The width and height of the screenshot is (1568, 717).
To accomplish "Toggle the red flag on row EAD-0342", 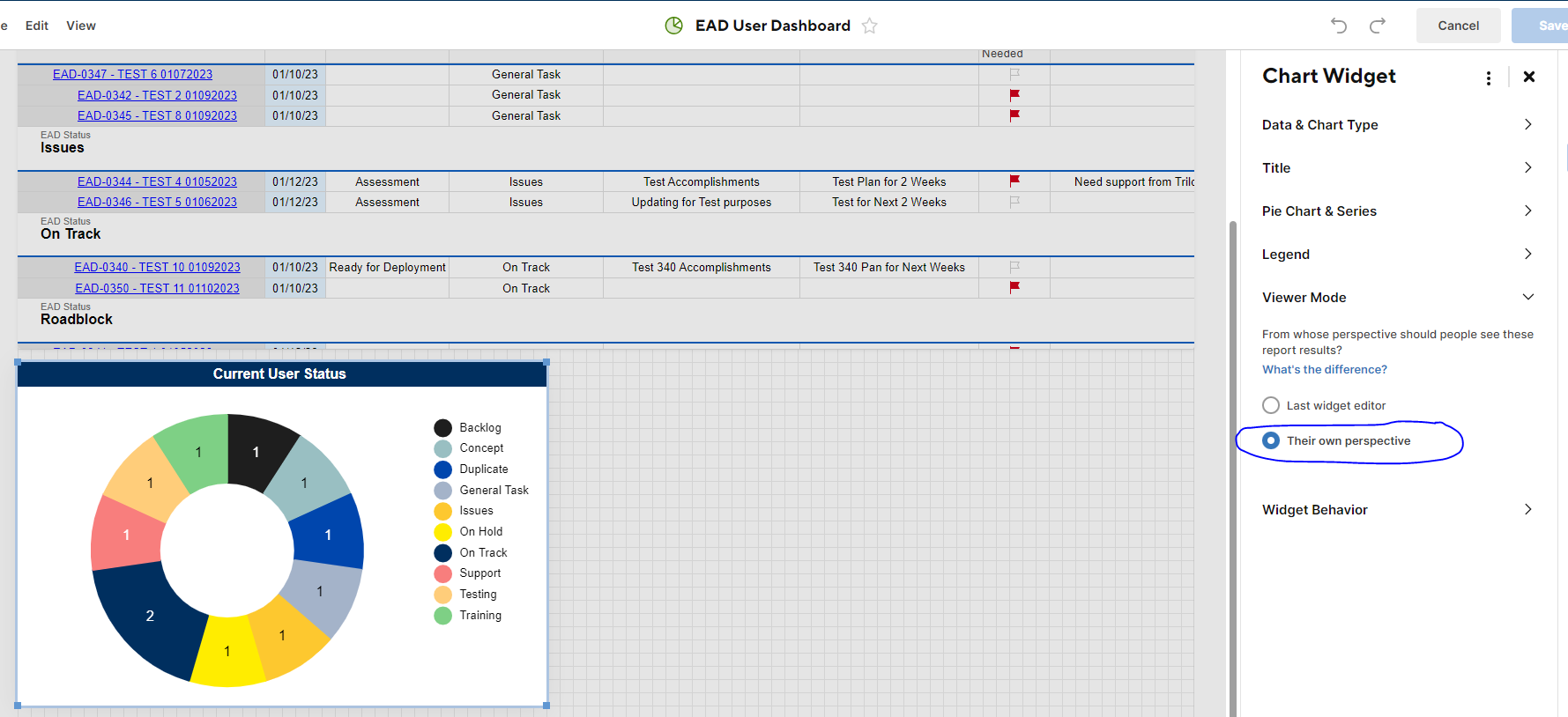I will pos(1014,94).
